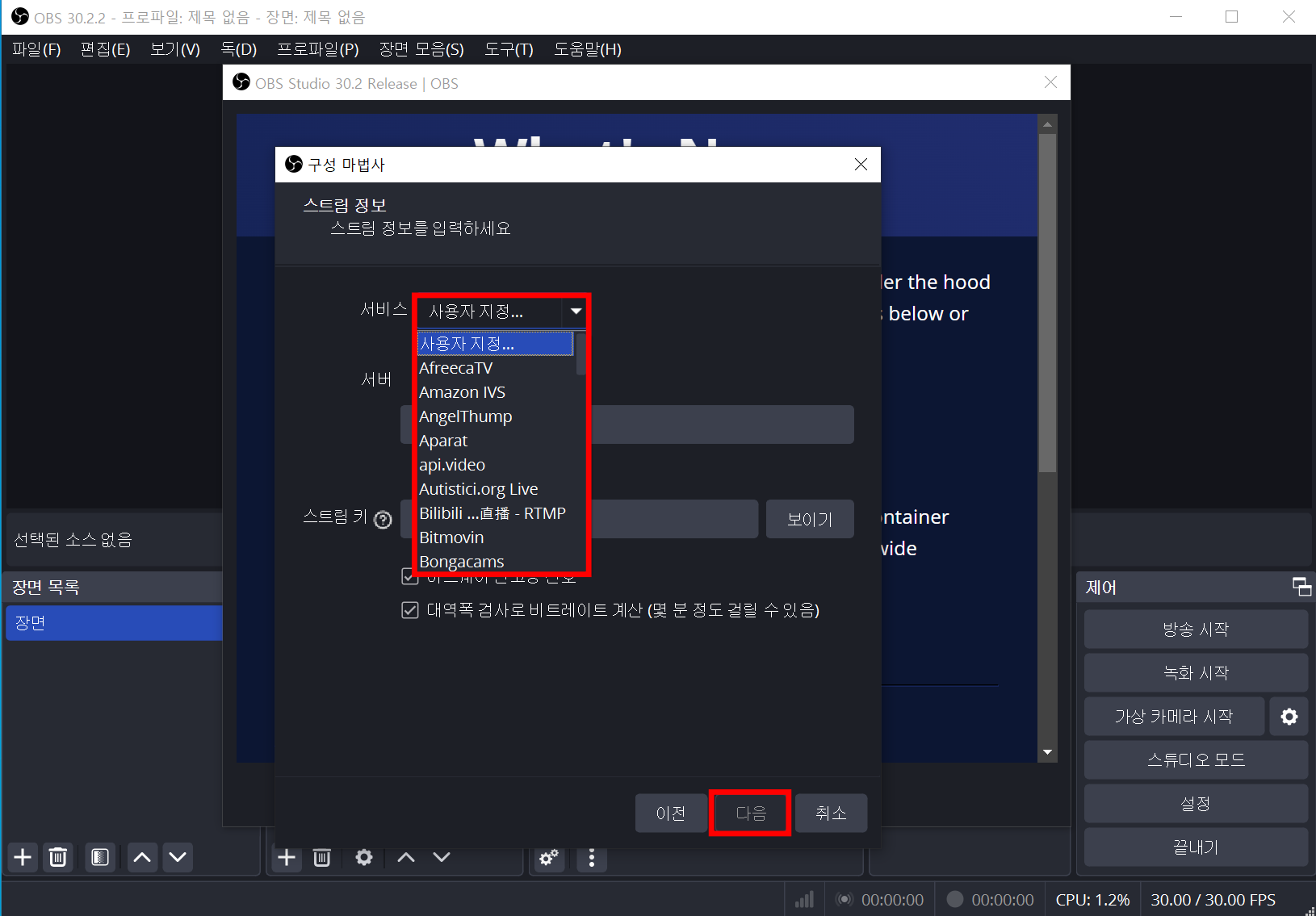The width and height of the screenshot is (1316, 916).
Task: Click the recording status dot icon
Action: coord(954,899)
